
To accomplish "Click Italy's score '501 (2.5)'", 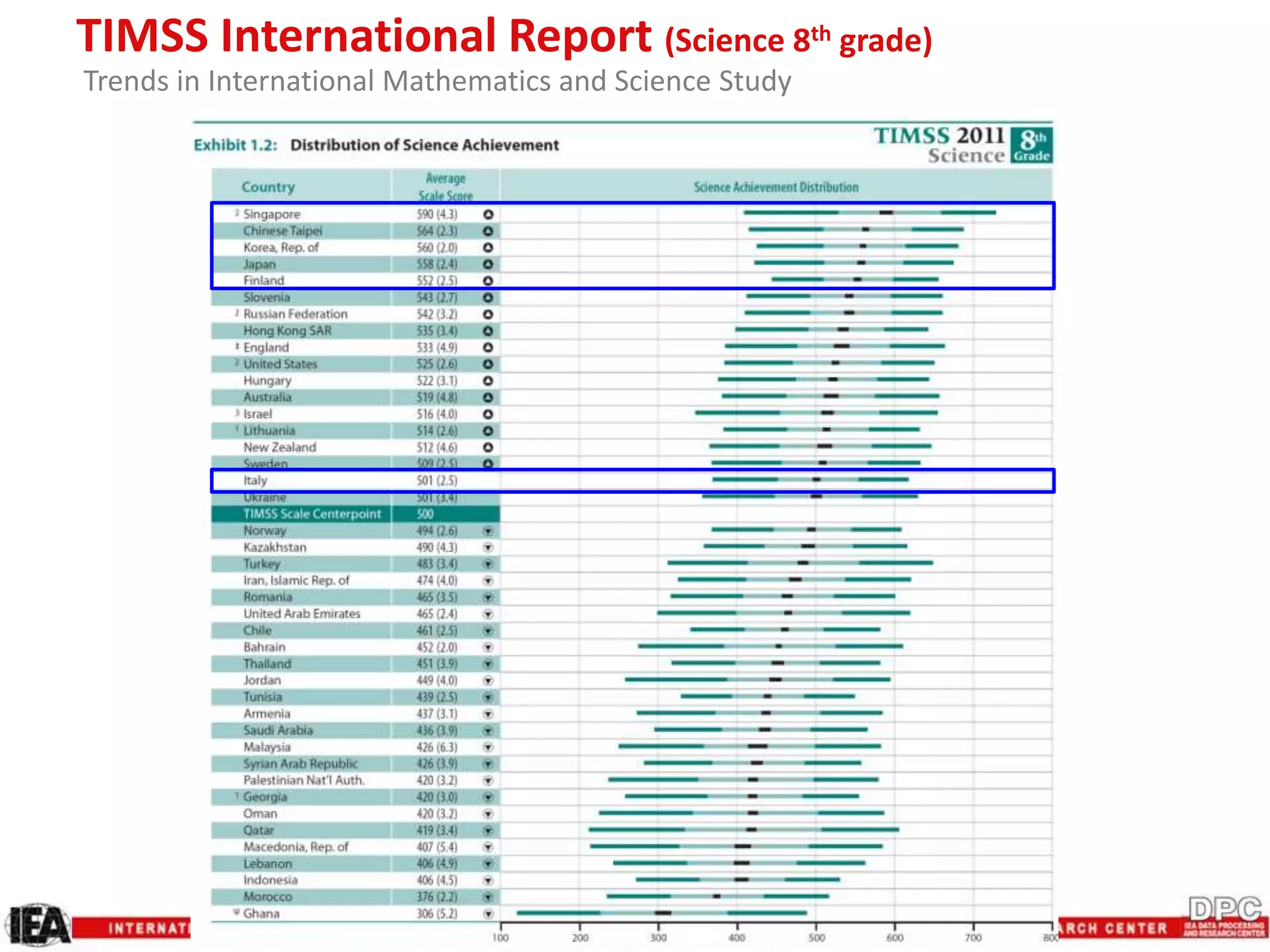I will pos(437,480).
